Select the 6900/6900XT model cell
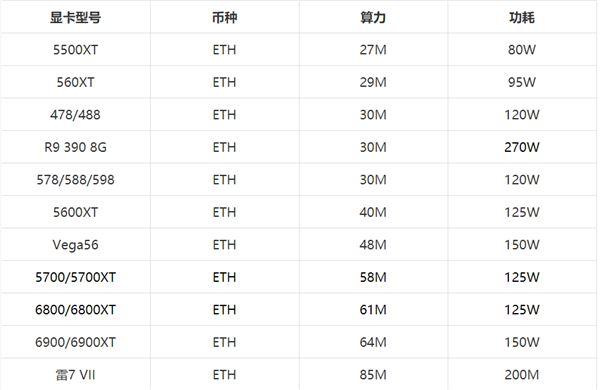The width and height of the screenshot is (600, 390). tap(75, 342)
